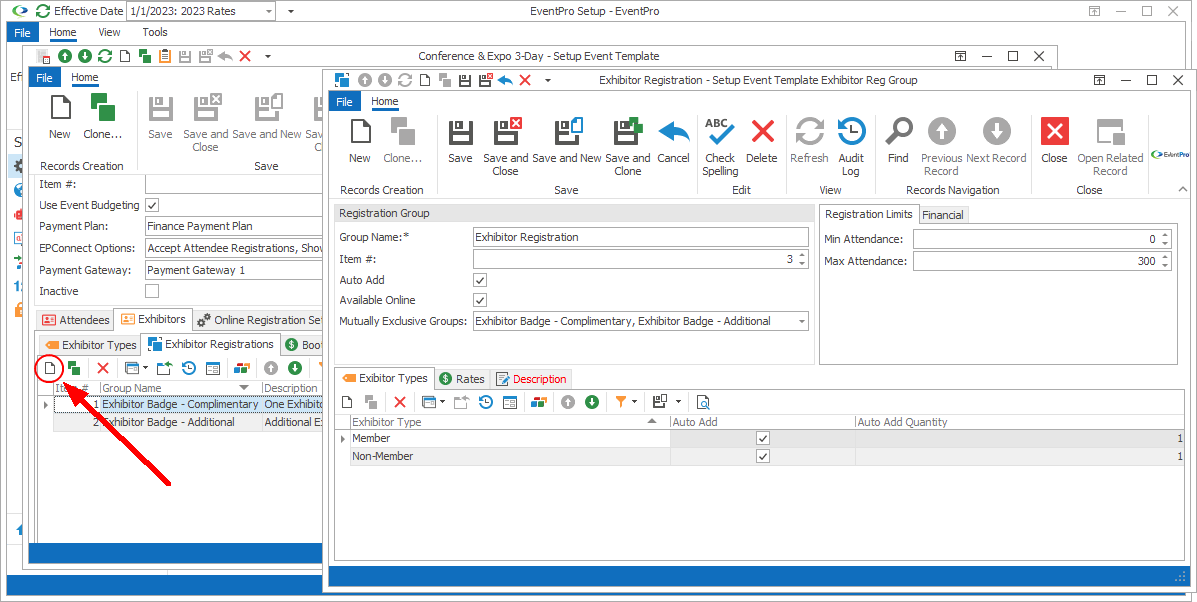Click New in Event Template window ribbon
Image resolution: width=1197 pixels, height=602 pixels.
click(x=60, y=117)
